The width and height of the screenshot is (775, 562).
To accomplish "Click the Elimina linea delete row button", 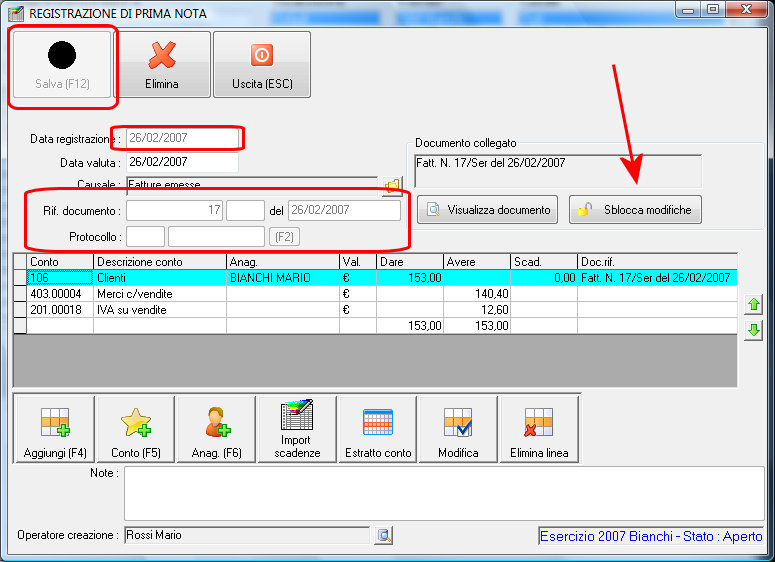I will coord(539,430).
